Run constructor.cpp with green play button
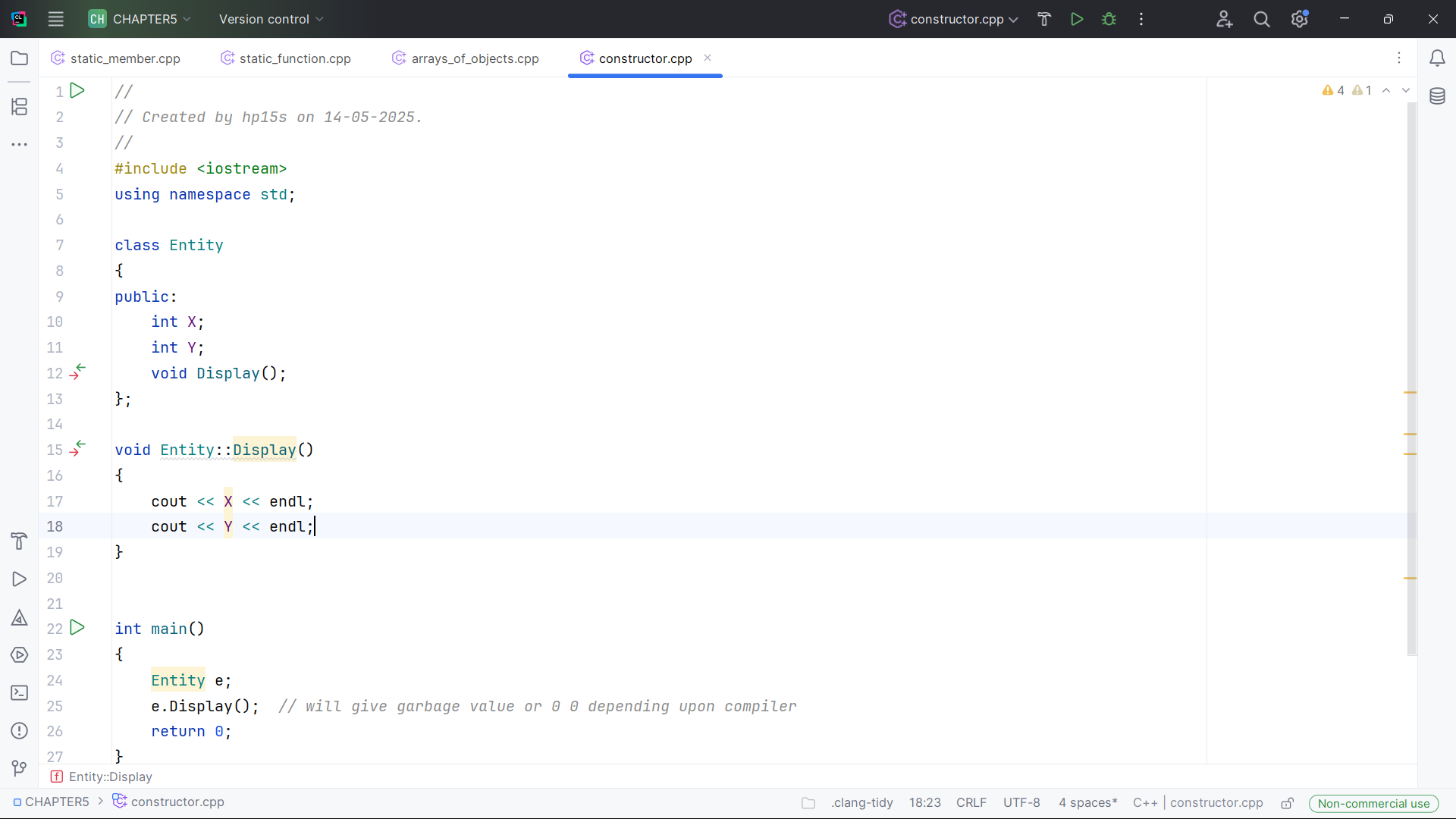The height and width of the screenshot is (819, 1456). coord(1077,19)
